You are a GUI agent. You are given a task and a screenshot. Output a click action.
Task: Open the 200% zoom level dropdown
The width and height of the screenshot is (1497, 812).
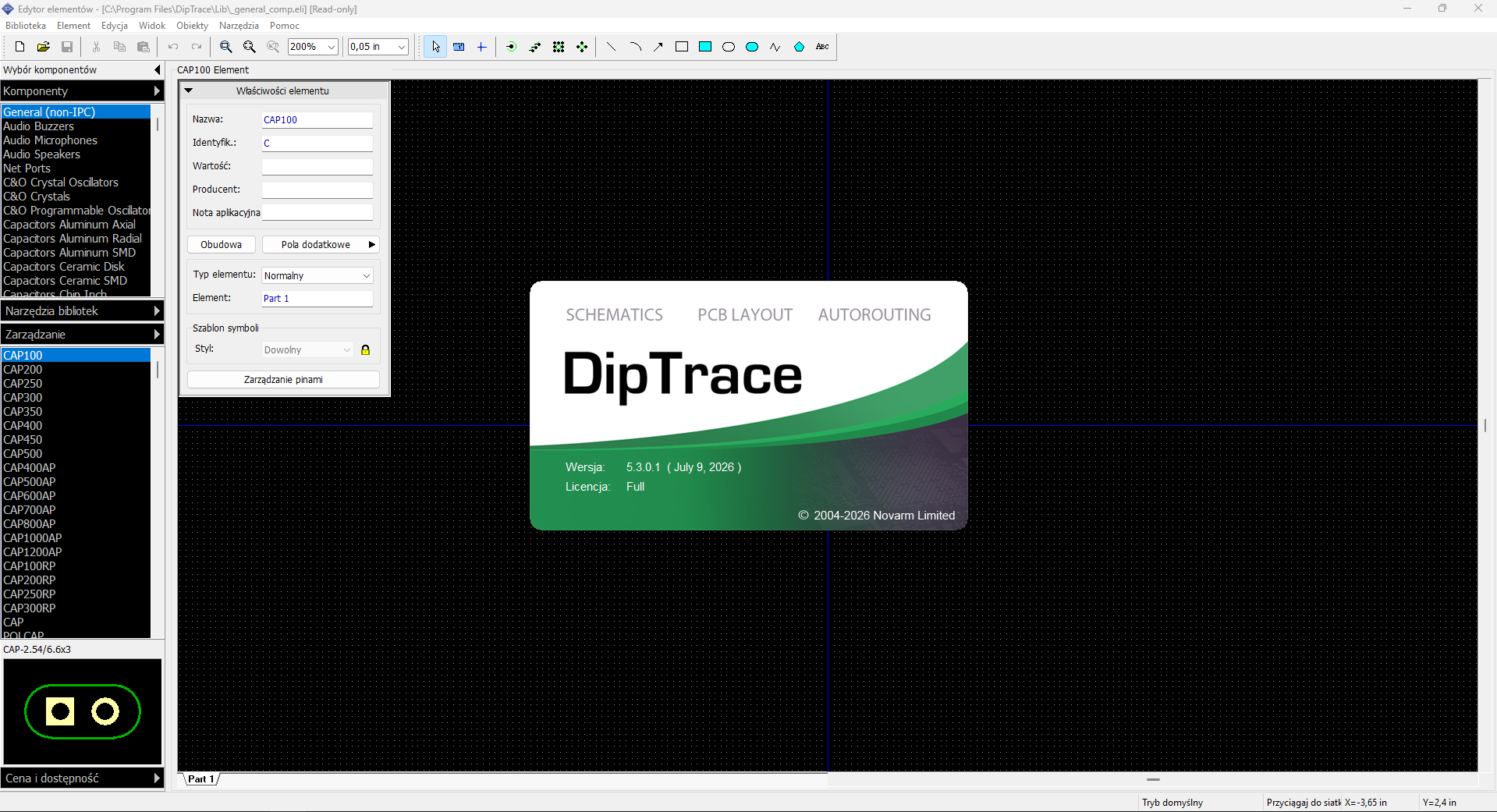pyautogui.click(x=332, y=47)
